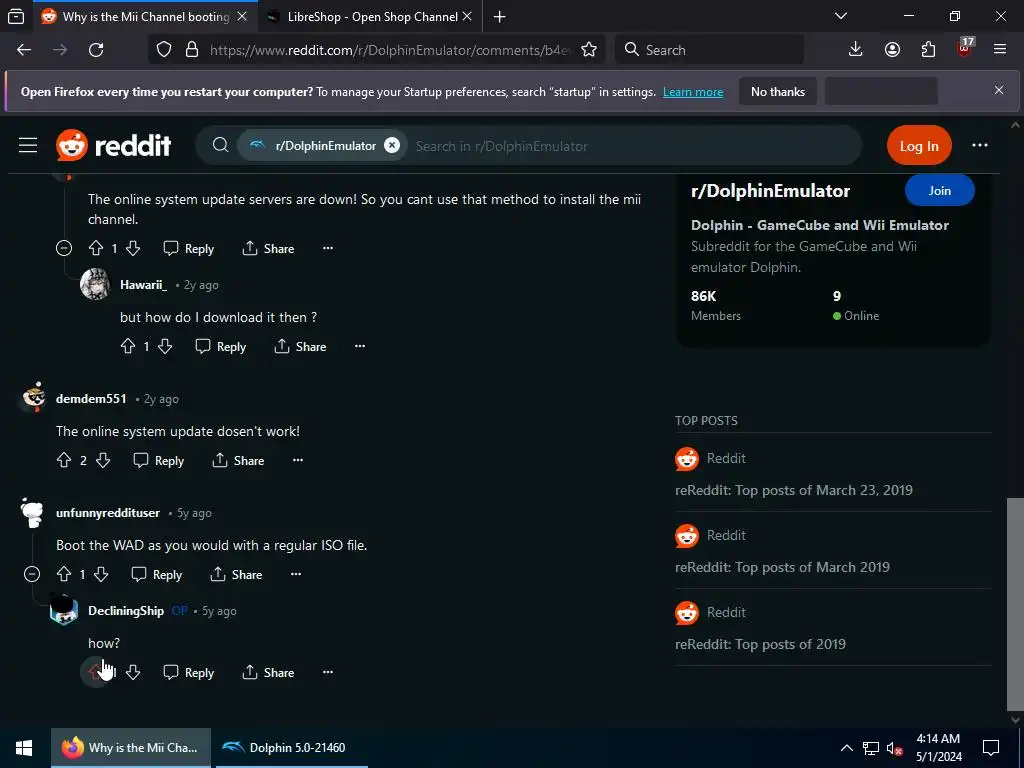The width and height of the screenshot is (1024, 768).
Task: Click the Firefox View icon
Action: coord(16,16)
